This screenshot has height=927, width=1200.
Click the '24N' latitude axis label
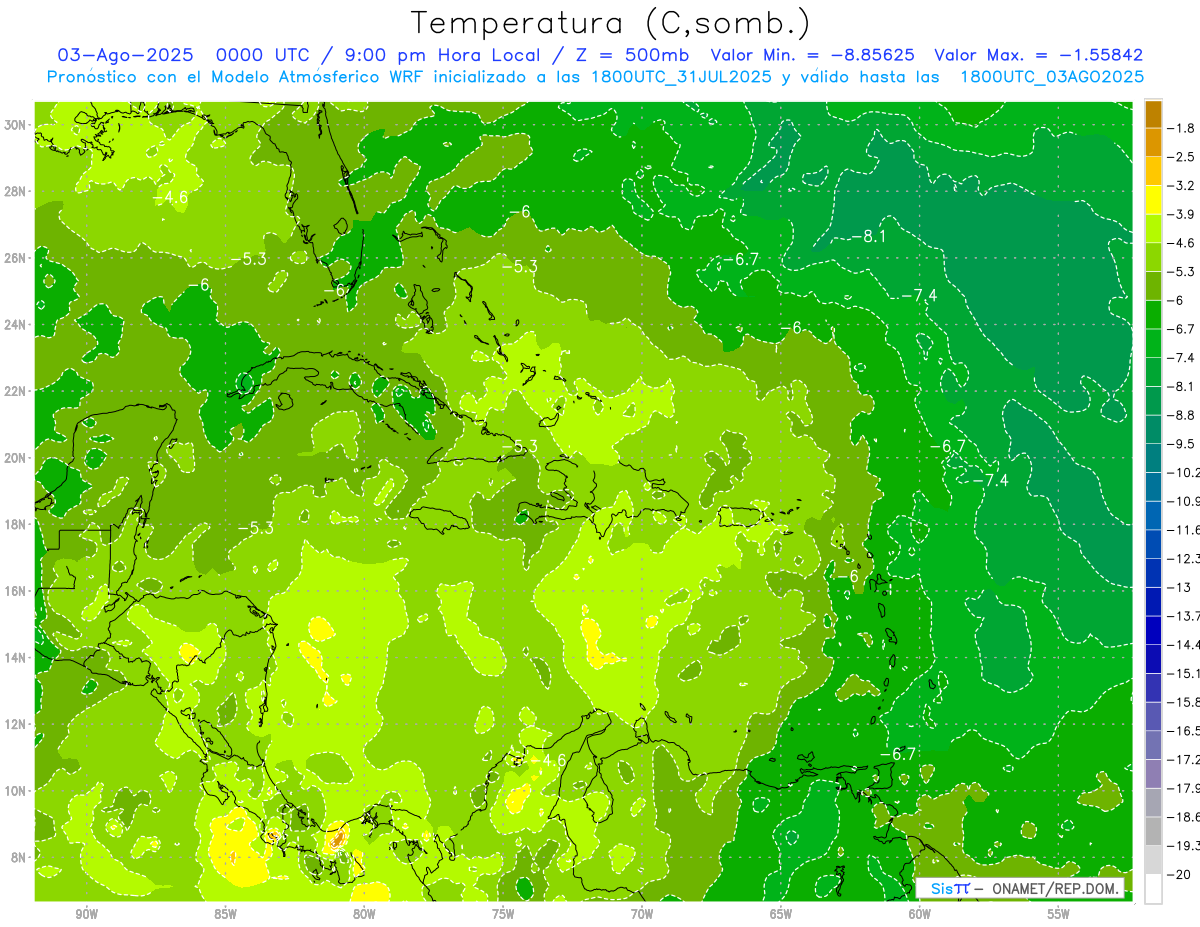(17, 324)
